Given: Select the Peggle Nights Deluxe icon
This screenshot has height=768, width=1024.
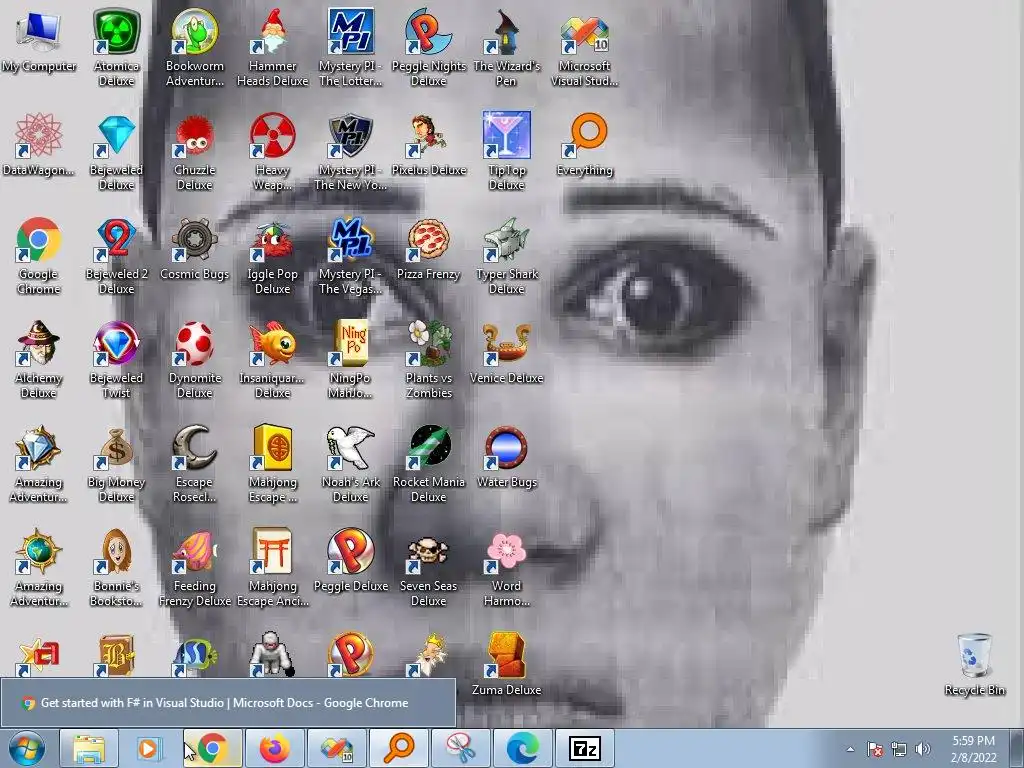Looking at the screenshot, I should pyautogui.click(x=428, y=47).
